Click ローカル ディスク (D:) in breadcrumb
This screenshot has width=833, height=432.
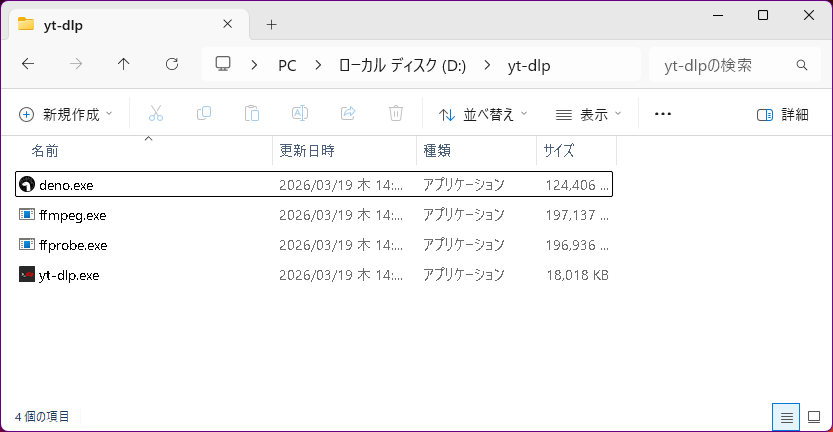tap(402, 65)
